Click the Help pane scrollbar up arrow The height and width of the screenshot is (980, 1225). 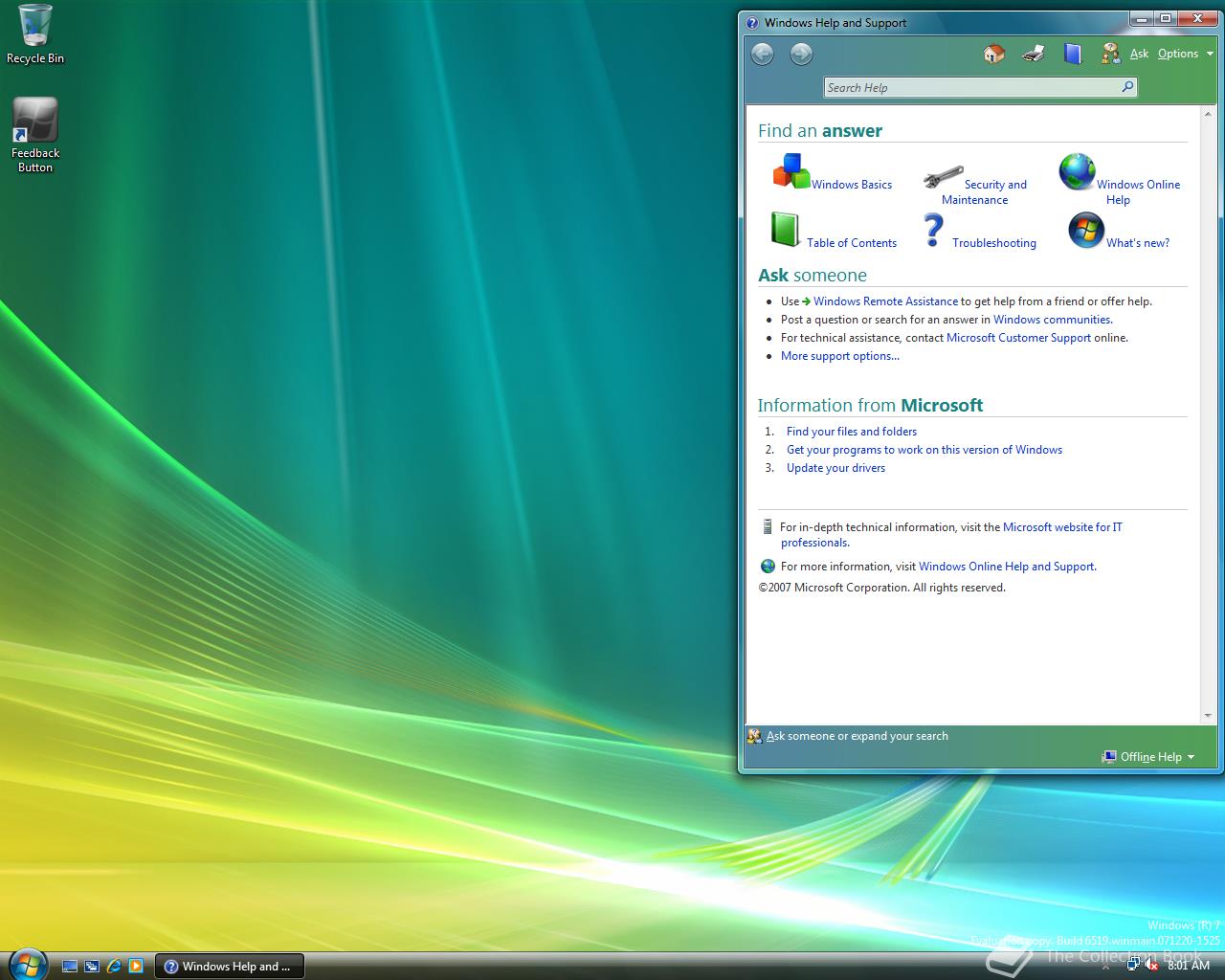pyautogui.click(x=1208, y=113)
